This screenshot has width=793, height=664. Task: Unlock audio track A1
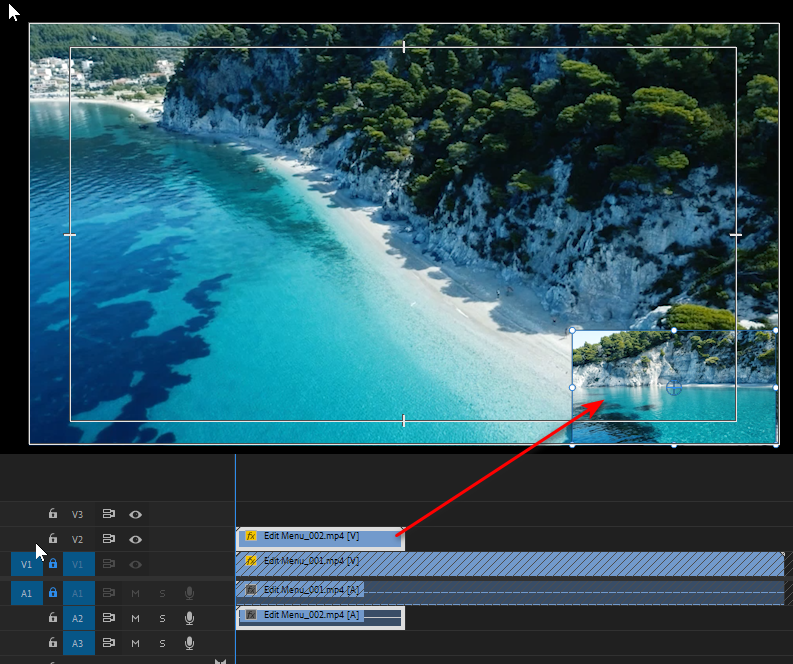[53, 593]
